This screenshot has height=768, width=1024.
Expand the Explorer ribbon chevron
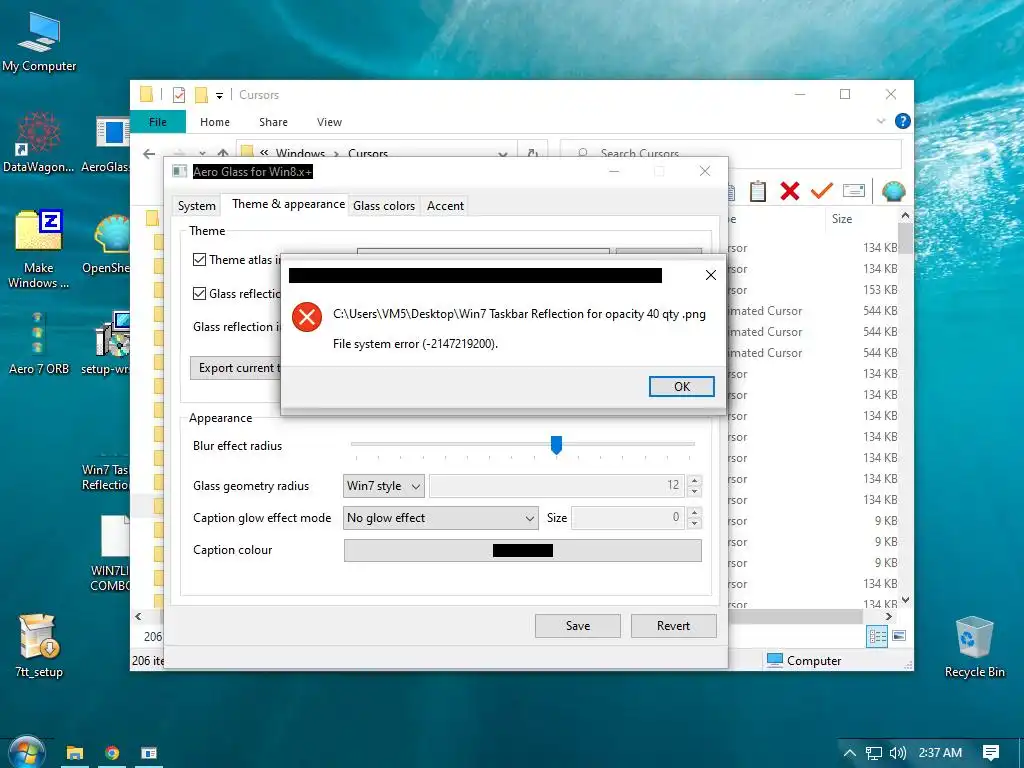tap(881, 121)
